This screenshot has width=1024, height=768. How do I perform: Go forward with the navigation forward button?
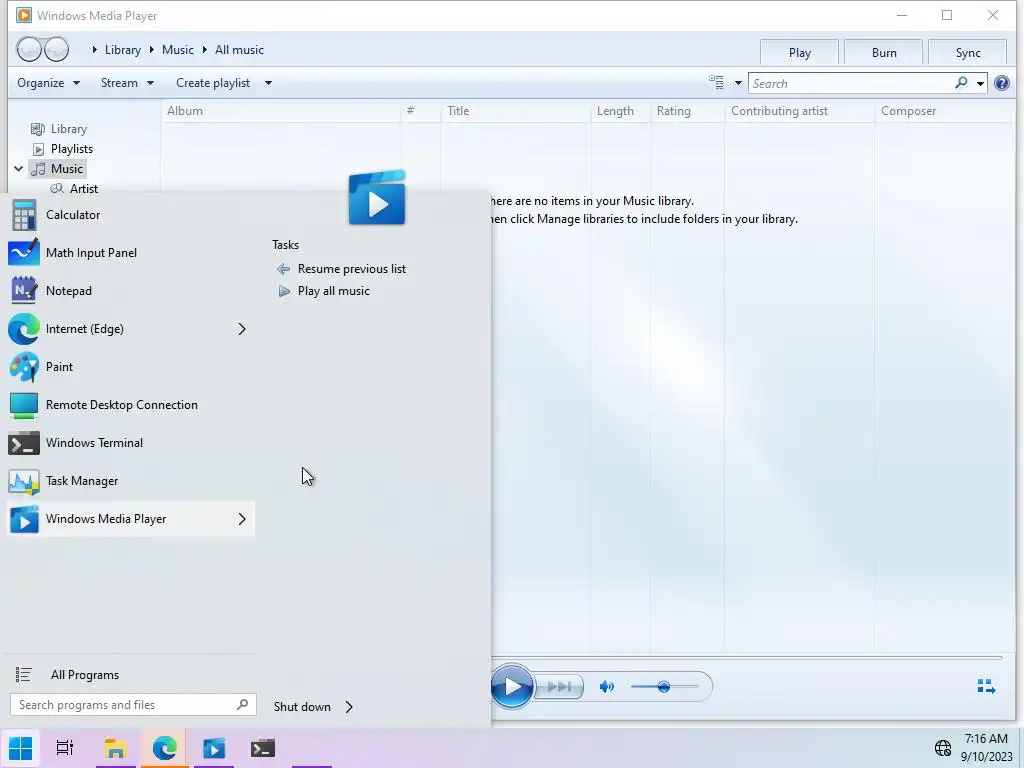(57, 50)
